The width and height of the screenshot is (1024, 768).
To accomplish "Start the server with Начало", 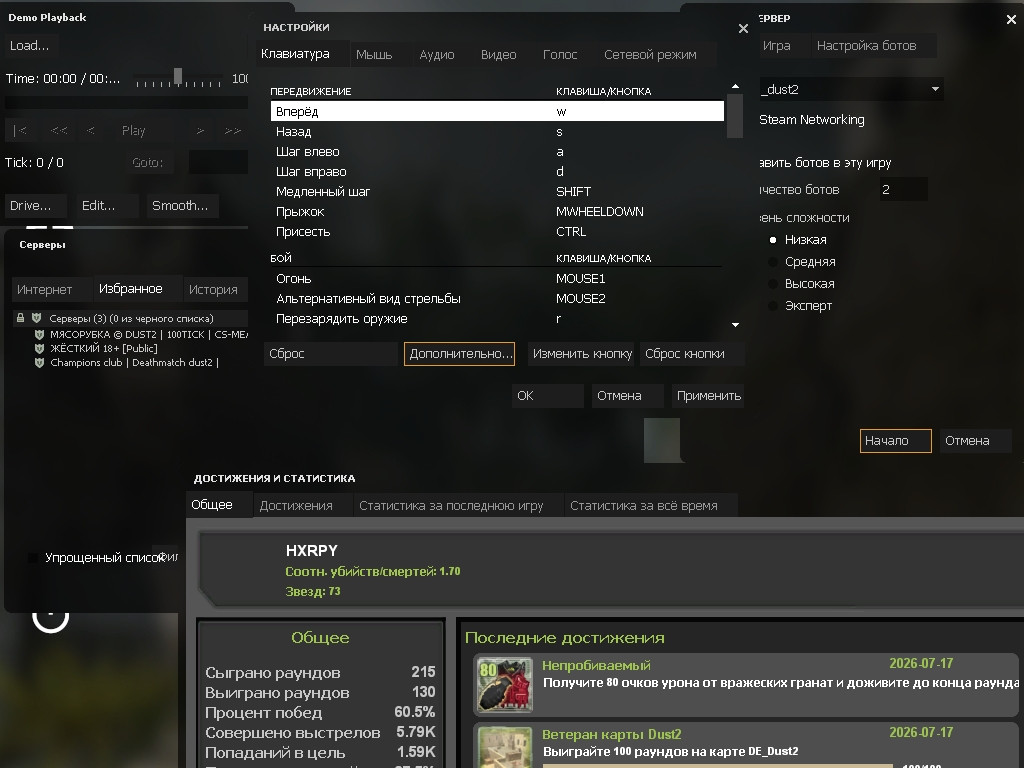I will (895, 441).
